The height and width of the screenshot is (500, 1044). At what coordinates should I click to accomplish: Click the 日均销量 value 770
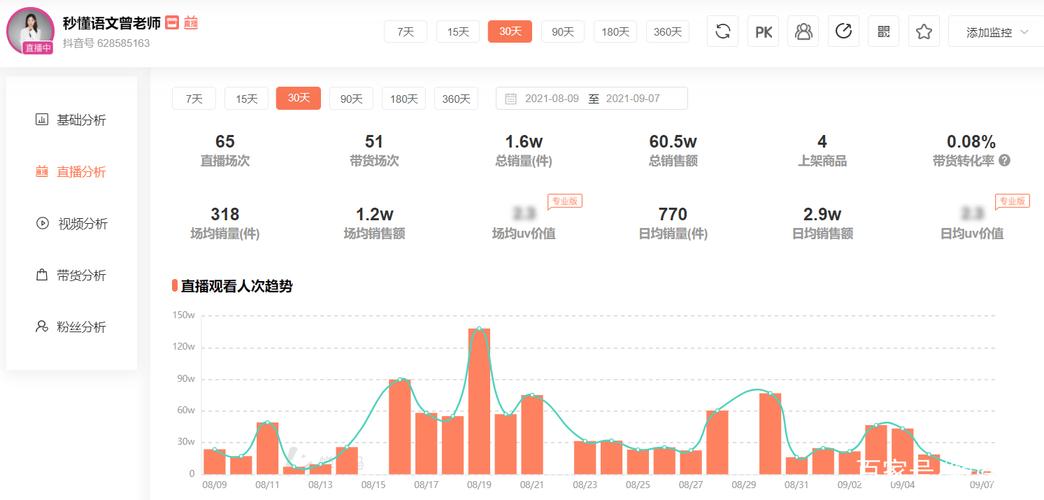(673, 214)
